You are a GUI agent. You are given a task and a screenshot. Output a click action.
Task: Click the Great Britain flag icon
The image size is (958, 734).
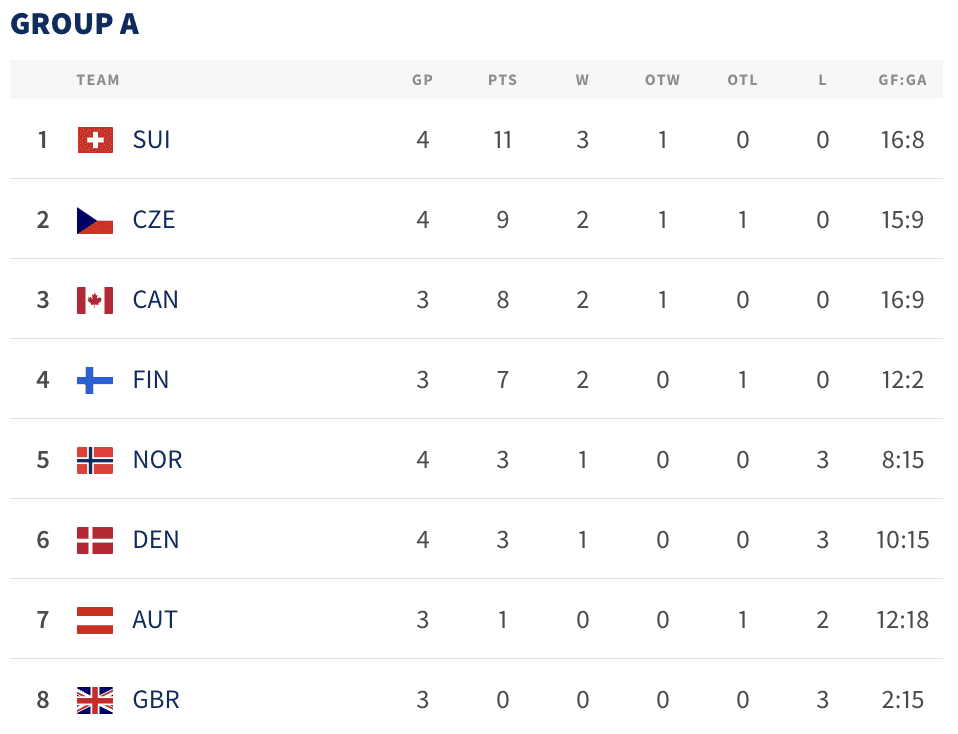pos(95,700)
